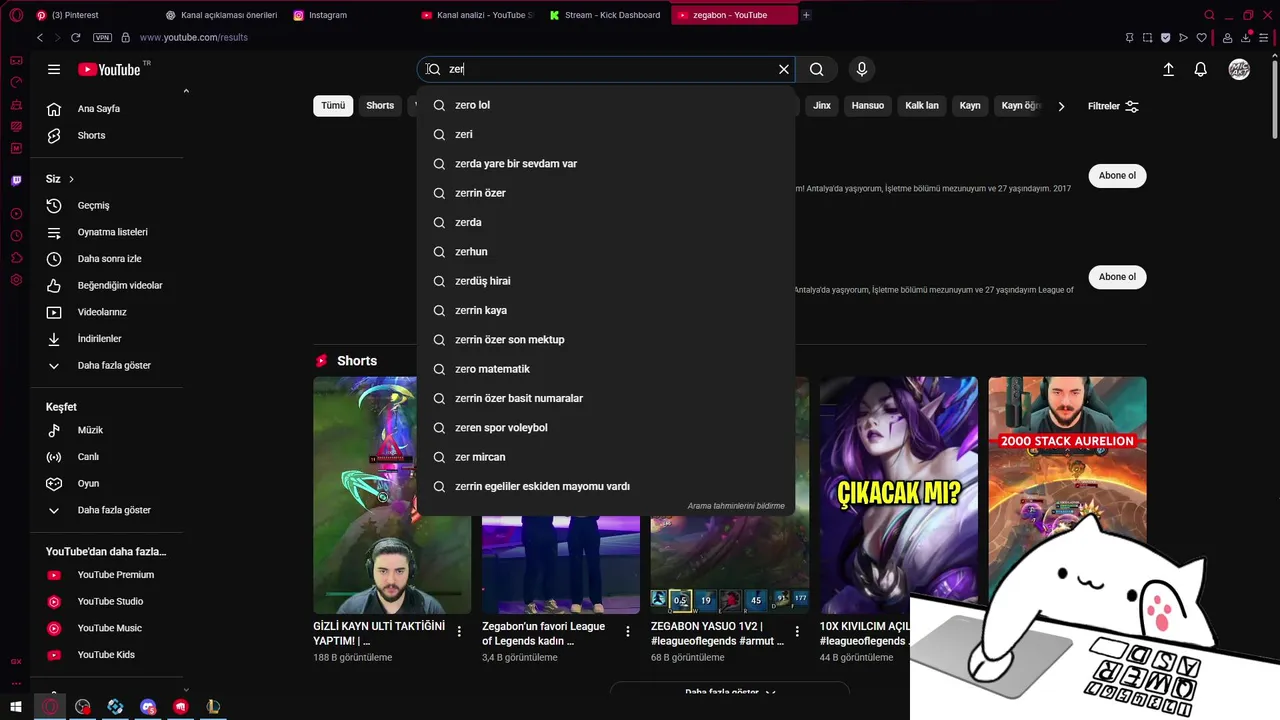Open Videolarınız page

click(x=107, y=312)
